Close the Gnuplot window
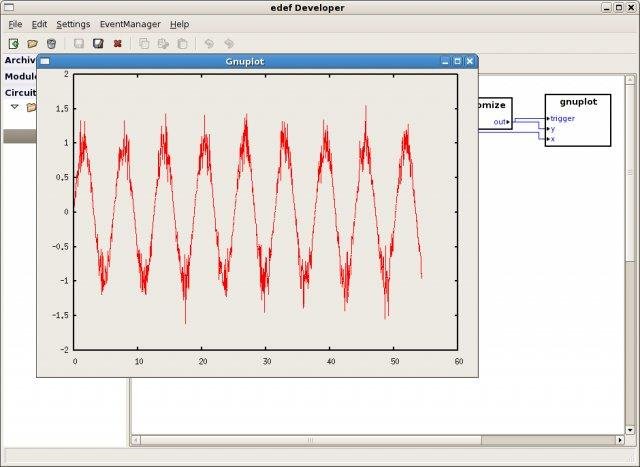This screenshot has width=640, height=467. click(470, 61)
